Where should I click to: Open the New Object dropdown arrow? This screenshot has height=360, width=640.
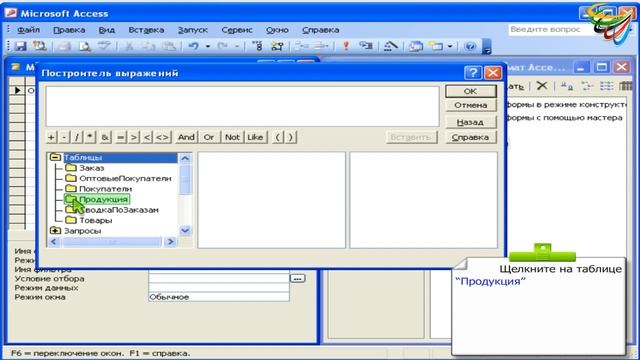450,46
